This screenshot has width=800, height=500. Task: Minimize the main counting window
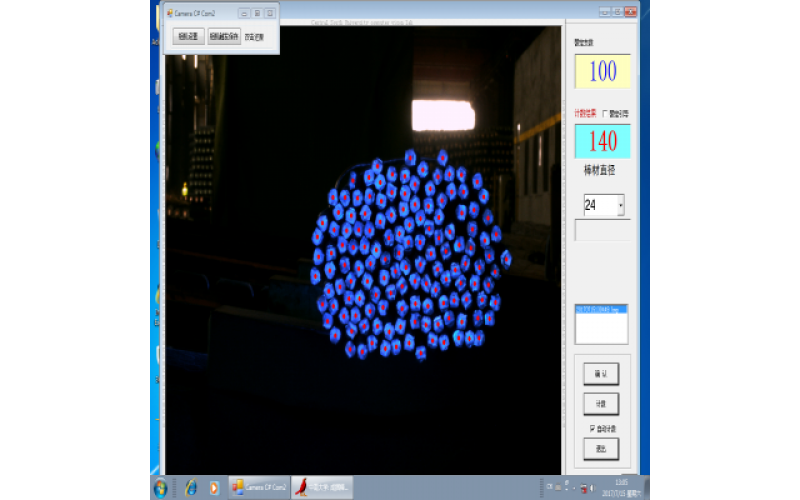coord(605,12)
